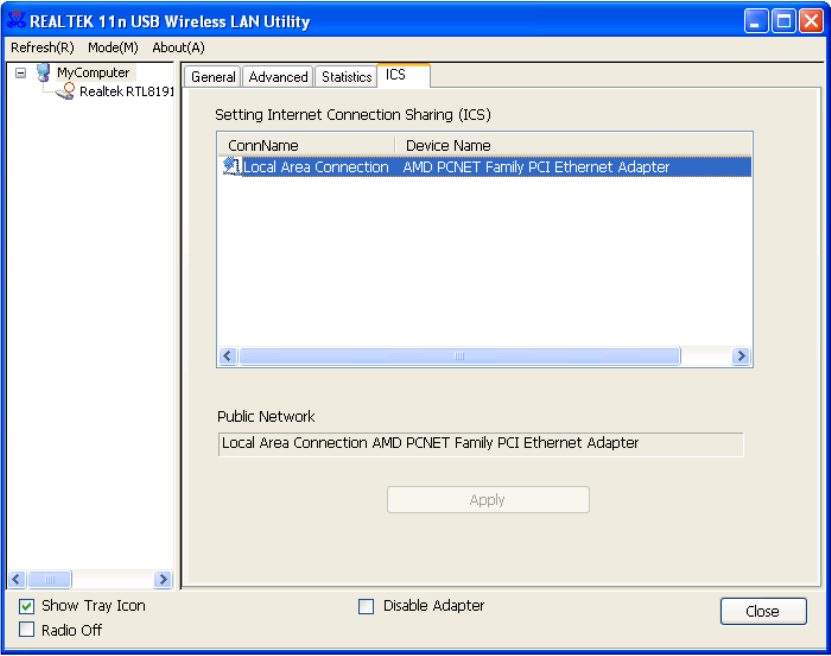The width and height of the screenshot is (831, 656).
Task: Switch to the Advanced tab
Action: pos(278,77)
